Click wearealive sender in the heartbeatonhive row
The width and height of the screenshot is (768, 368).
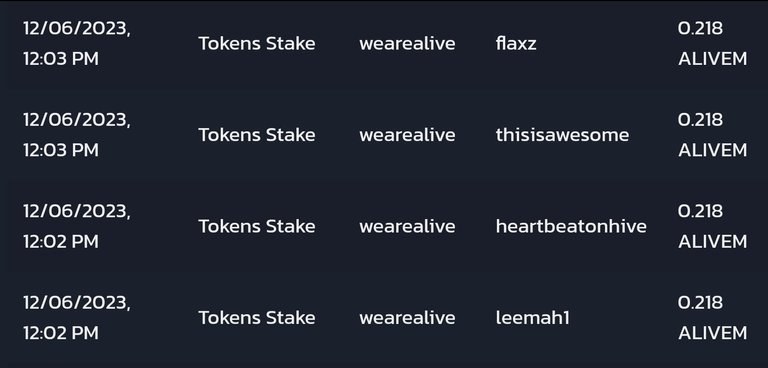[x=408, y=226]
